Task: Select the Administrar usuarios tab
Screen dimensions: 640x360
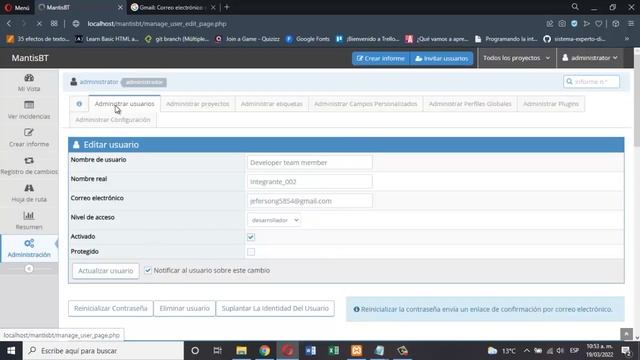Action: [x=124, y=104]
